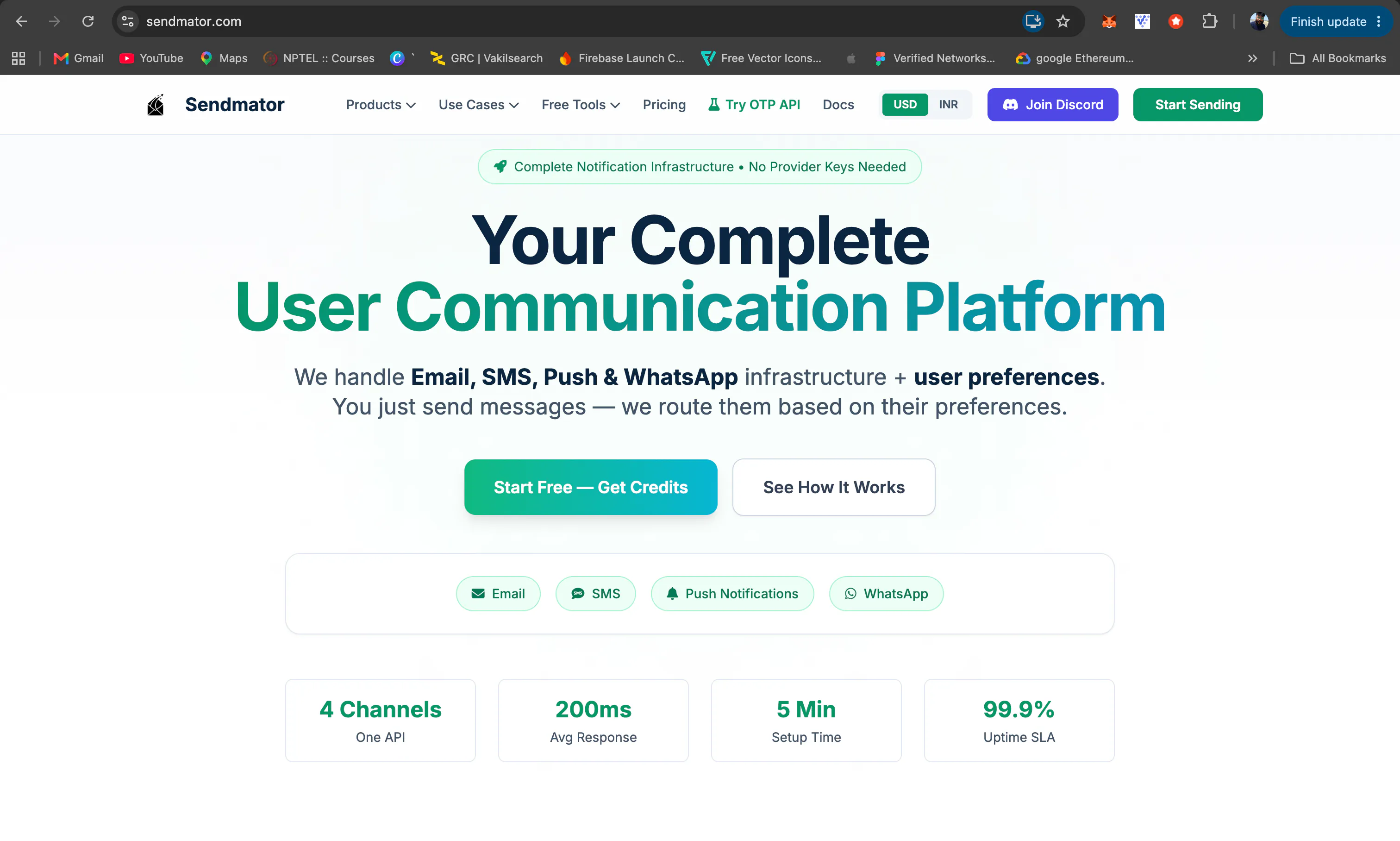This screenshot has width=1400, height=841.
Task: Bookmark this page with the star icon
Action: click(x=1063, y=22)
